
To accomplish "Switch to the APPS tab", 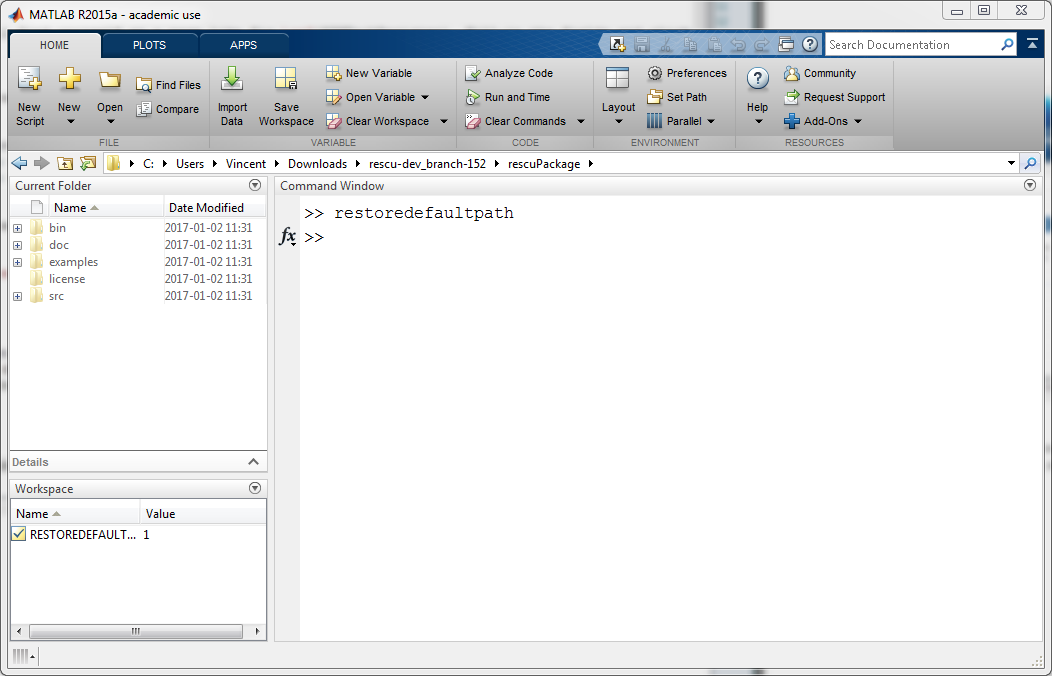I will (x=243, y=45).
